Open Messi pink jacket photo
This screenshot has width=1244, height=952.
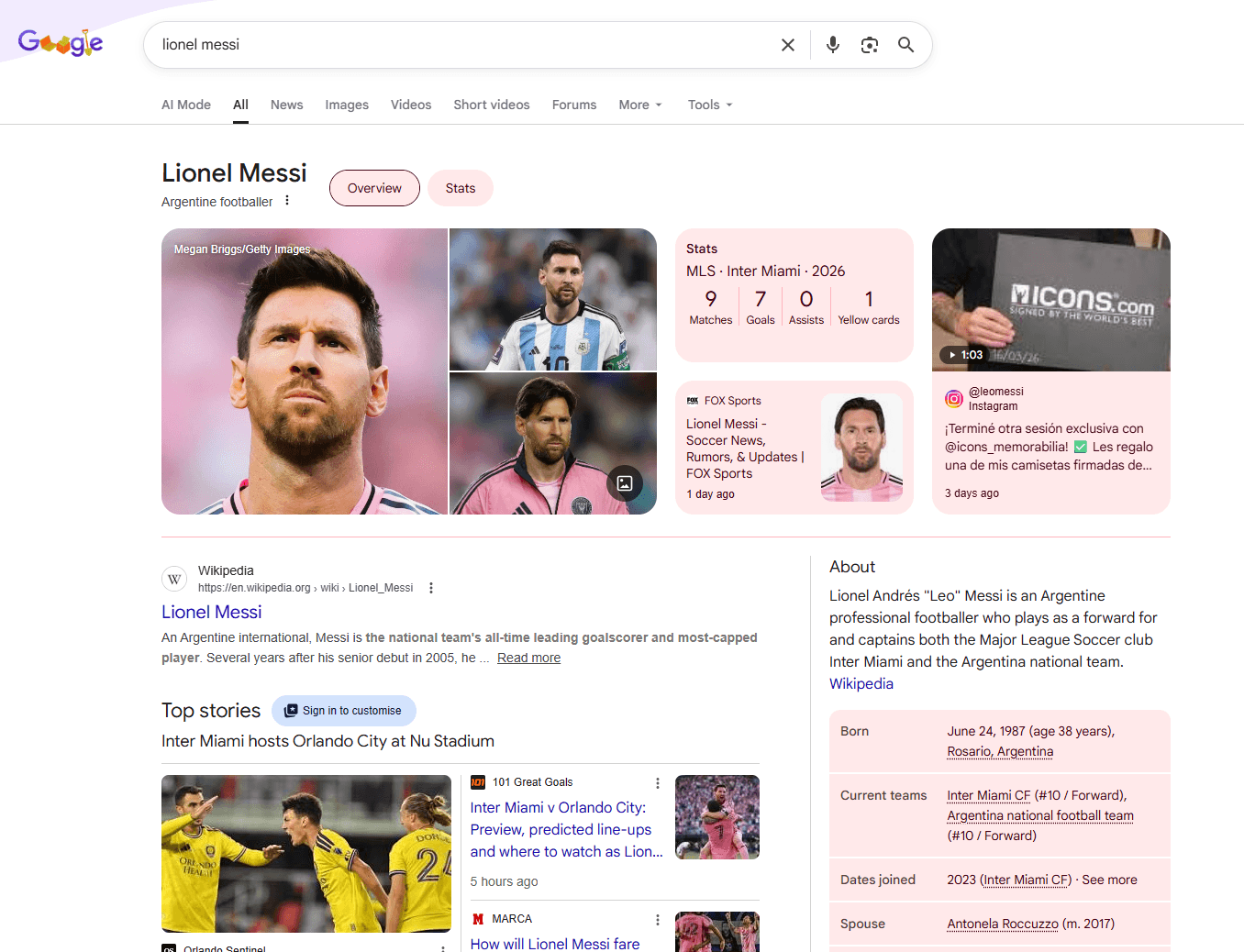tap(553, 444)
